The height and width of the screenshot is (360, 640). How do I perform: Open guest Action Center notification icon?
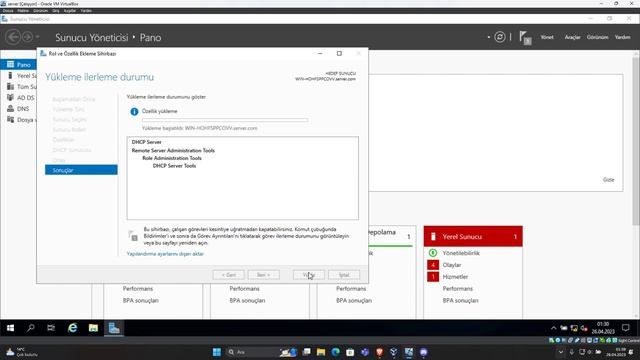click(x=625, y=328)
